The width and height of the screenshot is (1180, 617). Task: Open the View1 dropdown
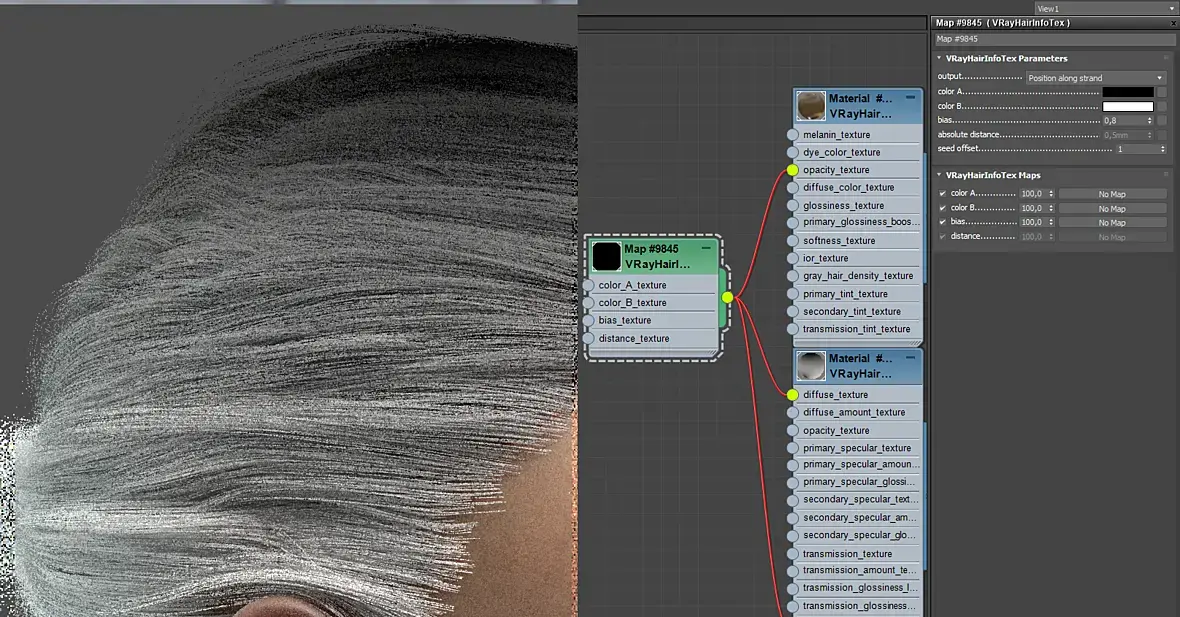coord(1105,8)
